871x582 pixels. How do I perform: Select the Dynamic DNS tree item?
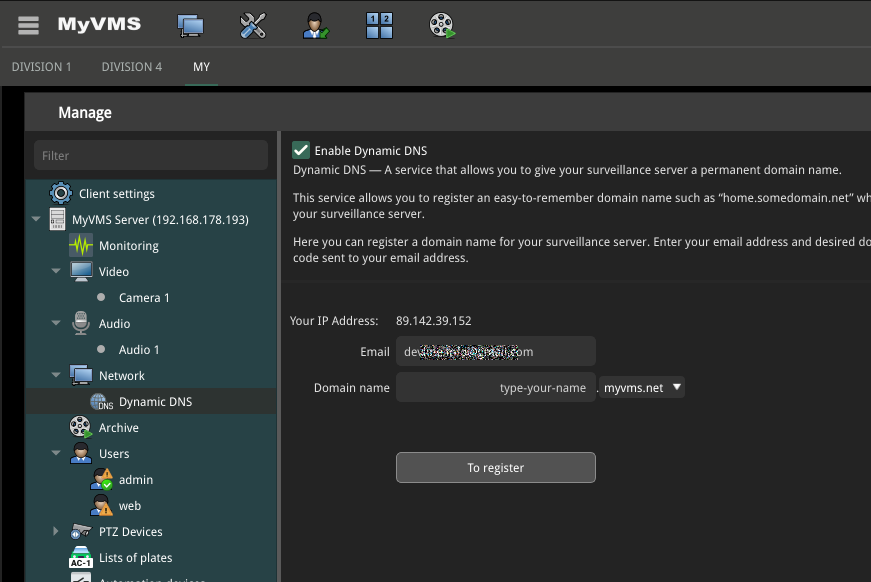(x=155, y=402)
